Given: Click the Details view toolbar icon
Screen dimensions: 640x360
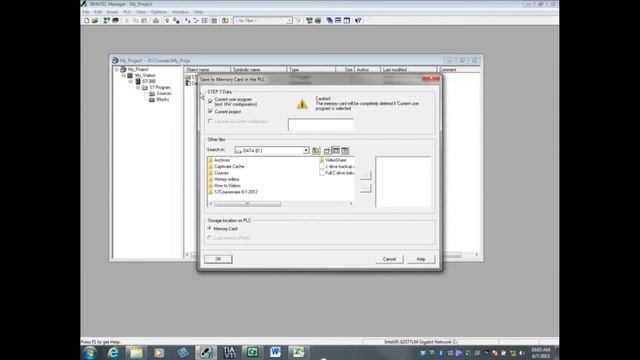Looking at the screenshot, I should coord(214,20).
